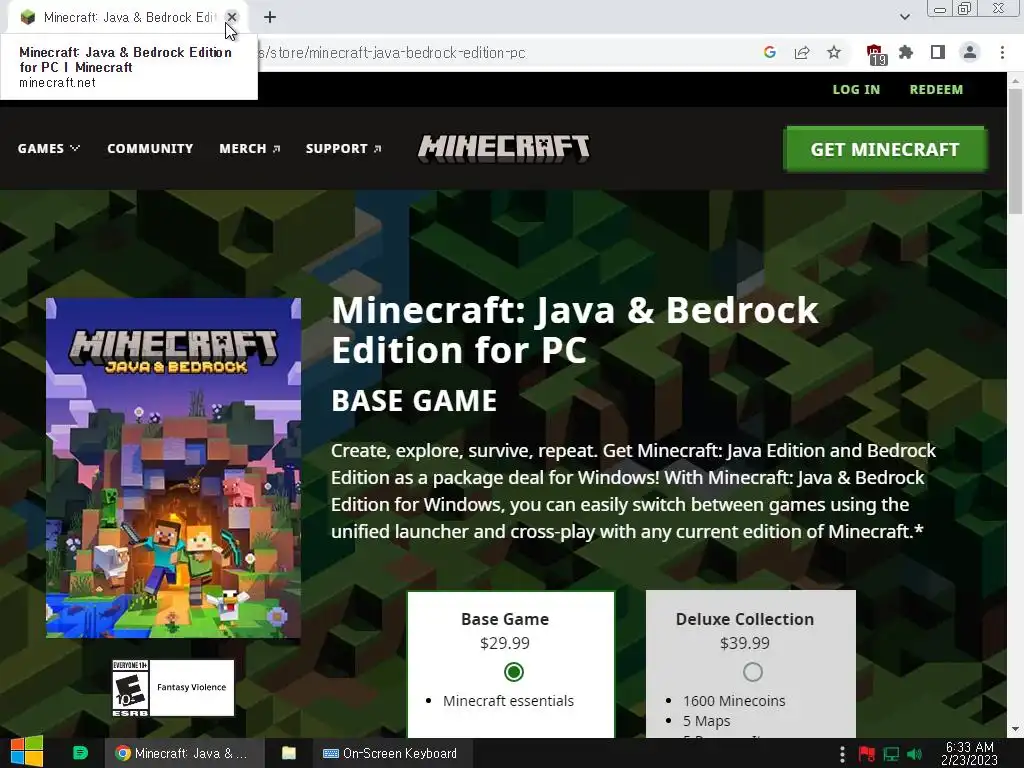
Task: Click the 5 Maps bullet text
Action: coord(707,721)
